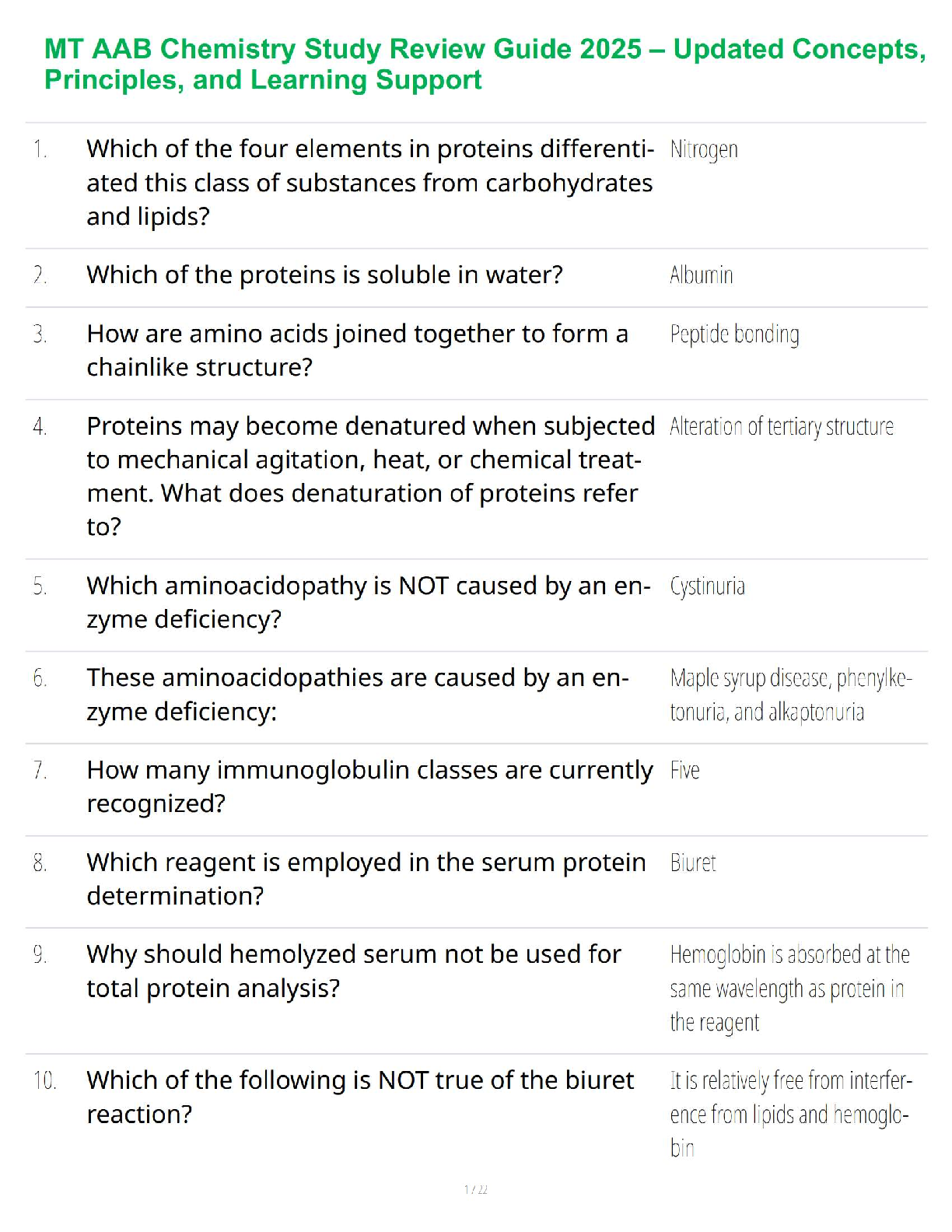
Task: Click the answer 'Nitrogen'
Action: 703,149
